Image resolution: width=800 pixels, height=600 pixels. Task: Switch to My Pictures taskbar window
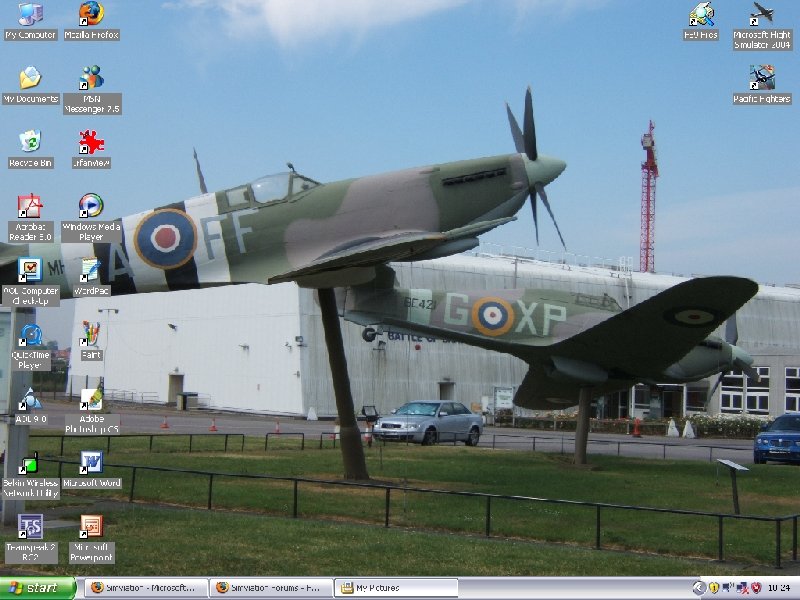pyautogui.click(x=396, y=588)
